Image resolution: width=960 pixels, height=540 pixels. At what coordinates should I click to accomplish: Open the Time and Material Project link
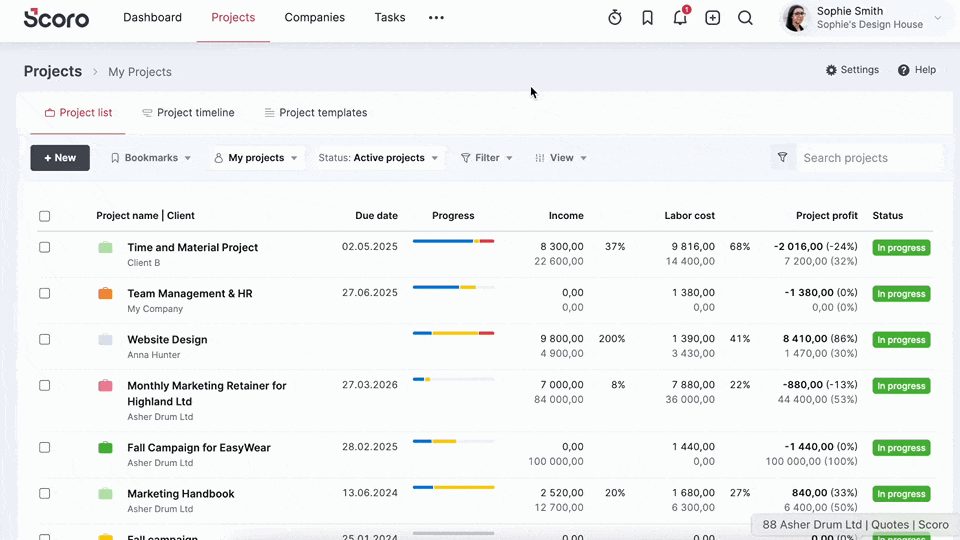click(x=193, y=247)
